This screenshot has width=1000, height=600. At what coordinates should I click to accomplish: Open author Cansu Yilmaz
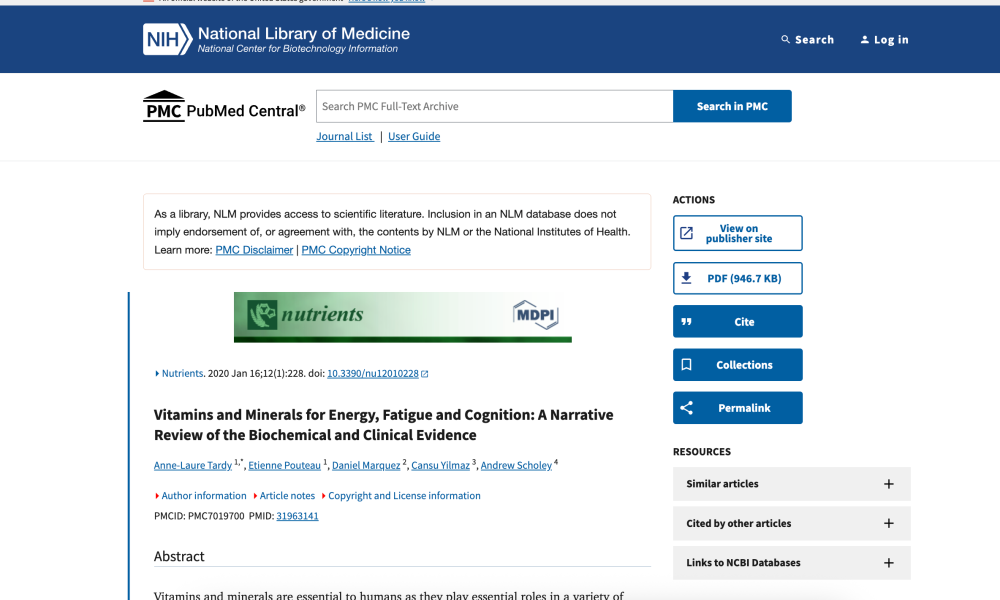tap(440, 465)
